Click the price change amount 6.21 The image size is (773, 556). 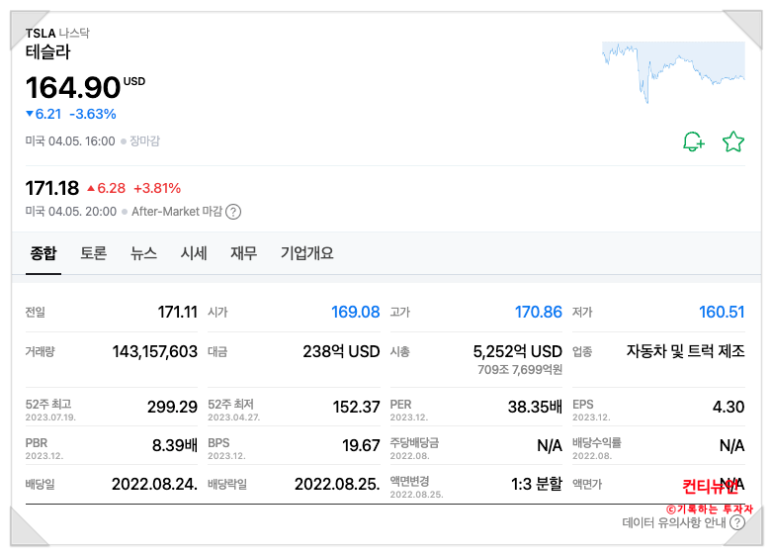[48, 114]
